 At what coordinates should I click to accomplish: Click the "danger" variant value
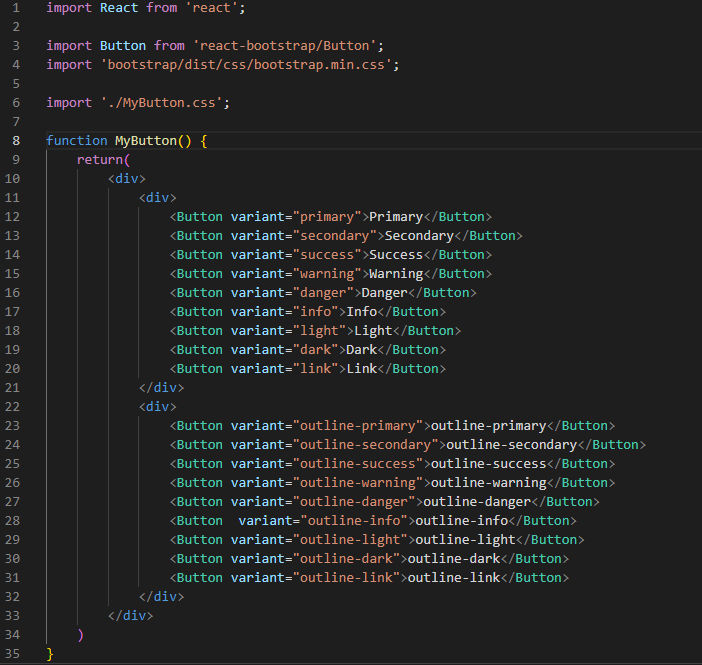point(323,292)
